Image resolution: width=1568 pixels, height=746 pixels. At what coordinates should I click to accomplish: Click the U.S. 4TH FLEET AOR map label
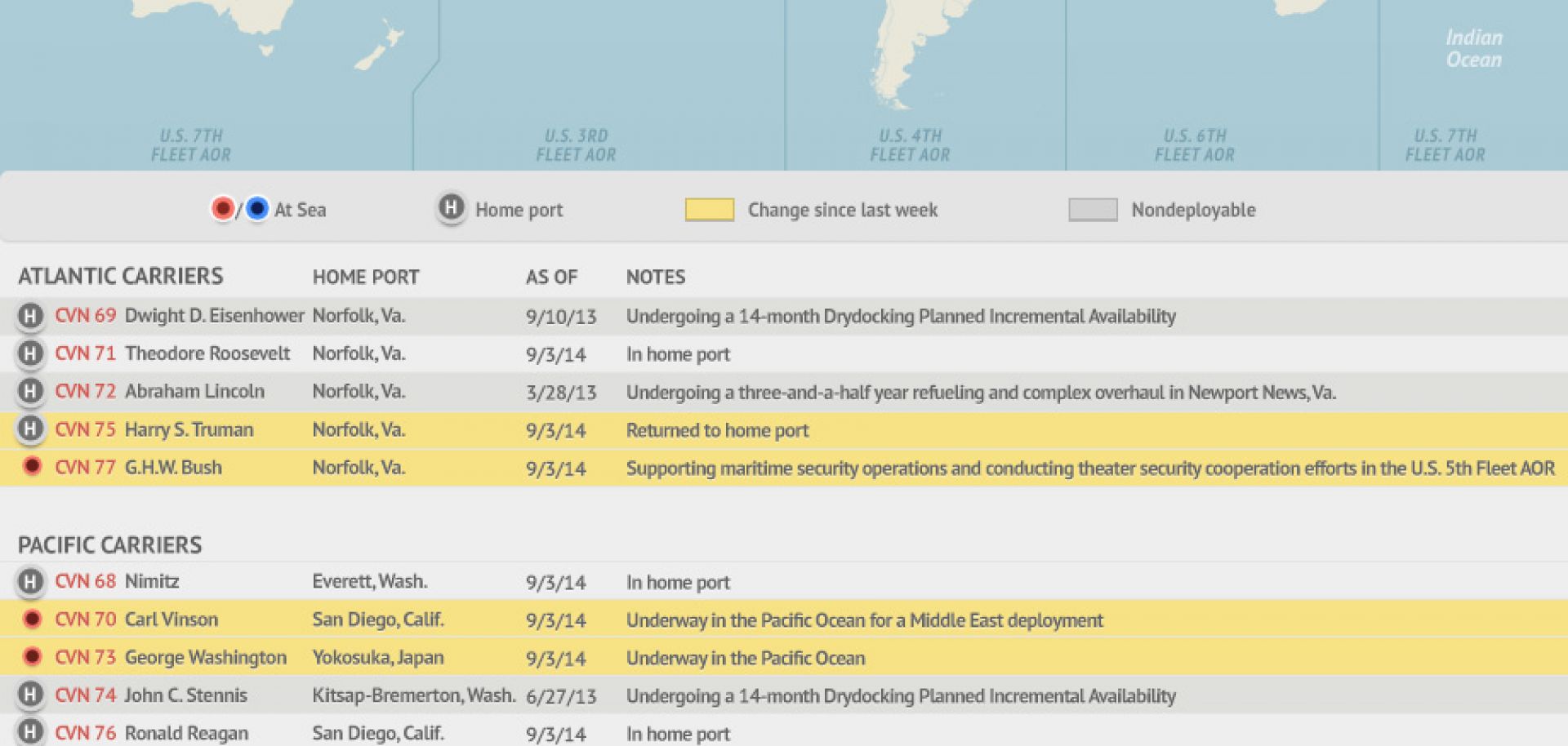[x=910, y=145]
